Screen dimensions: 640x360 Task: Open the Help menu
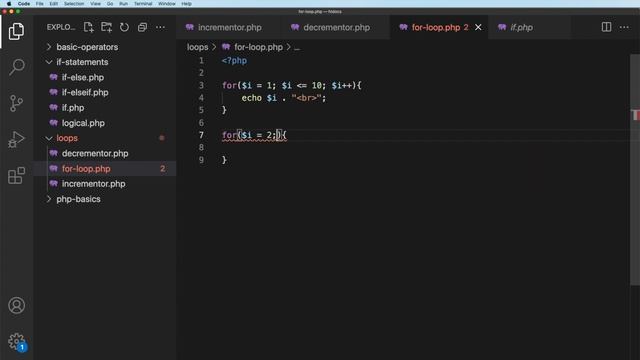[187, 4]
